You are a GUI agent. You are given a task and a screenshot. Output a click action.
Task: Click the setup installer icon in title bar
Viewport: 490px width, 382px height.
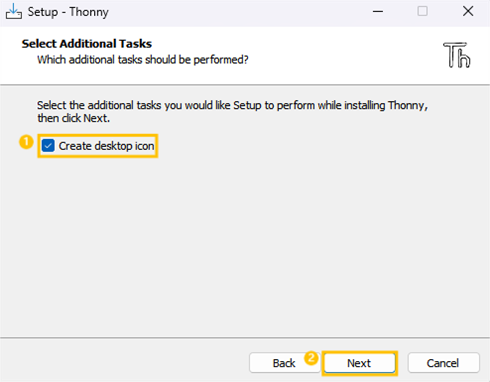(x=14, y=12)
